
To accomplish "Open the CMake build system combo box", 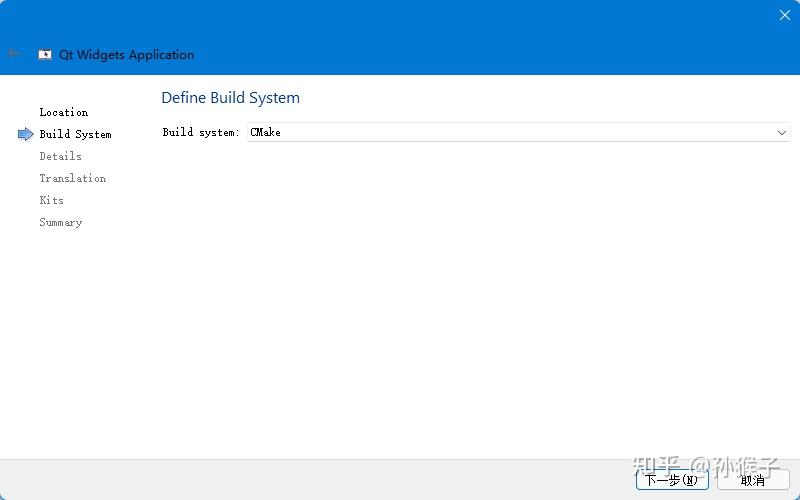I will click(x=519, y=132).
